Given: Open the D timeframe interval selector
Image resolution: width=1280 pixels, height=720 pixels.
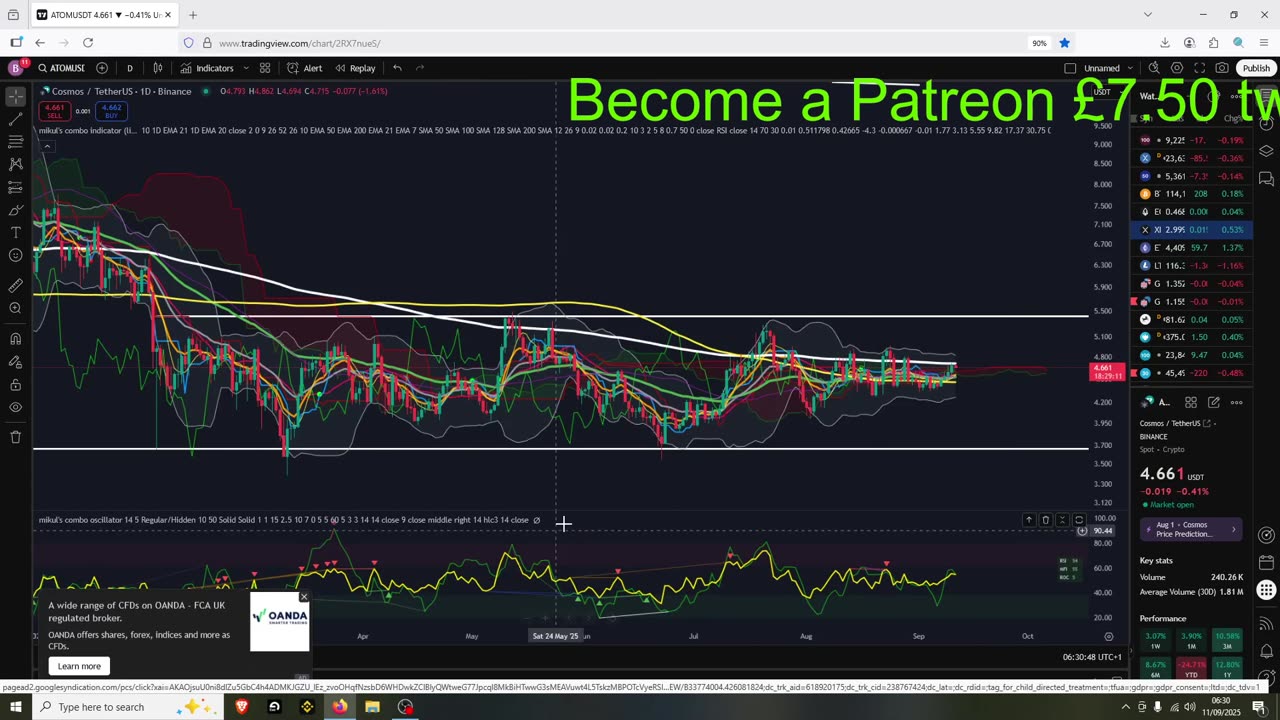Looking at the screenshot, I should tap(129, 68).
